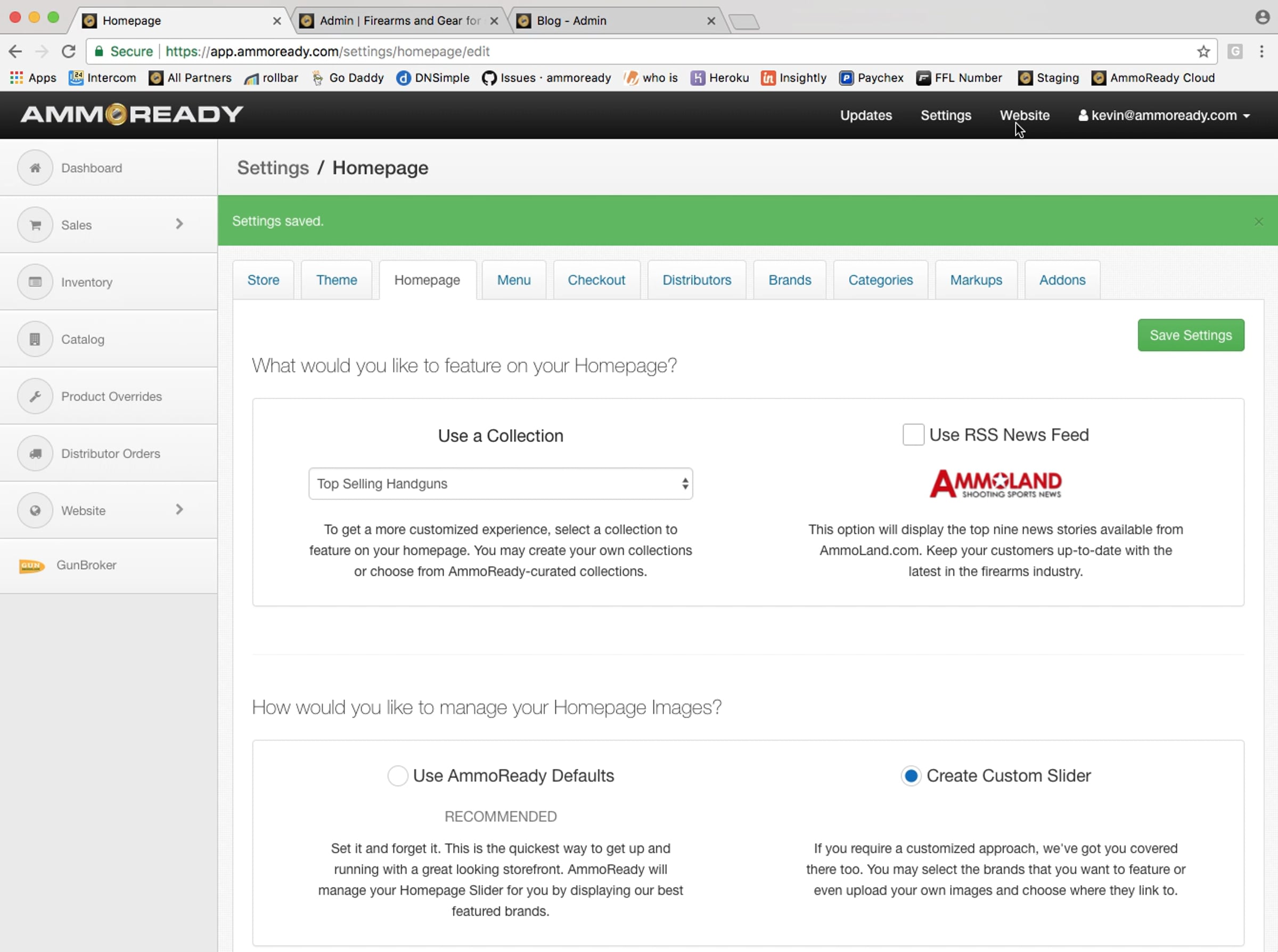The width and height of the screenshot is (1278, 952).
Task: Switch to the Theme settings tab
Action: (x=337, y=280)
